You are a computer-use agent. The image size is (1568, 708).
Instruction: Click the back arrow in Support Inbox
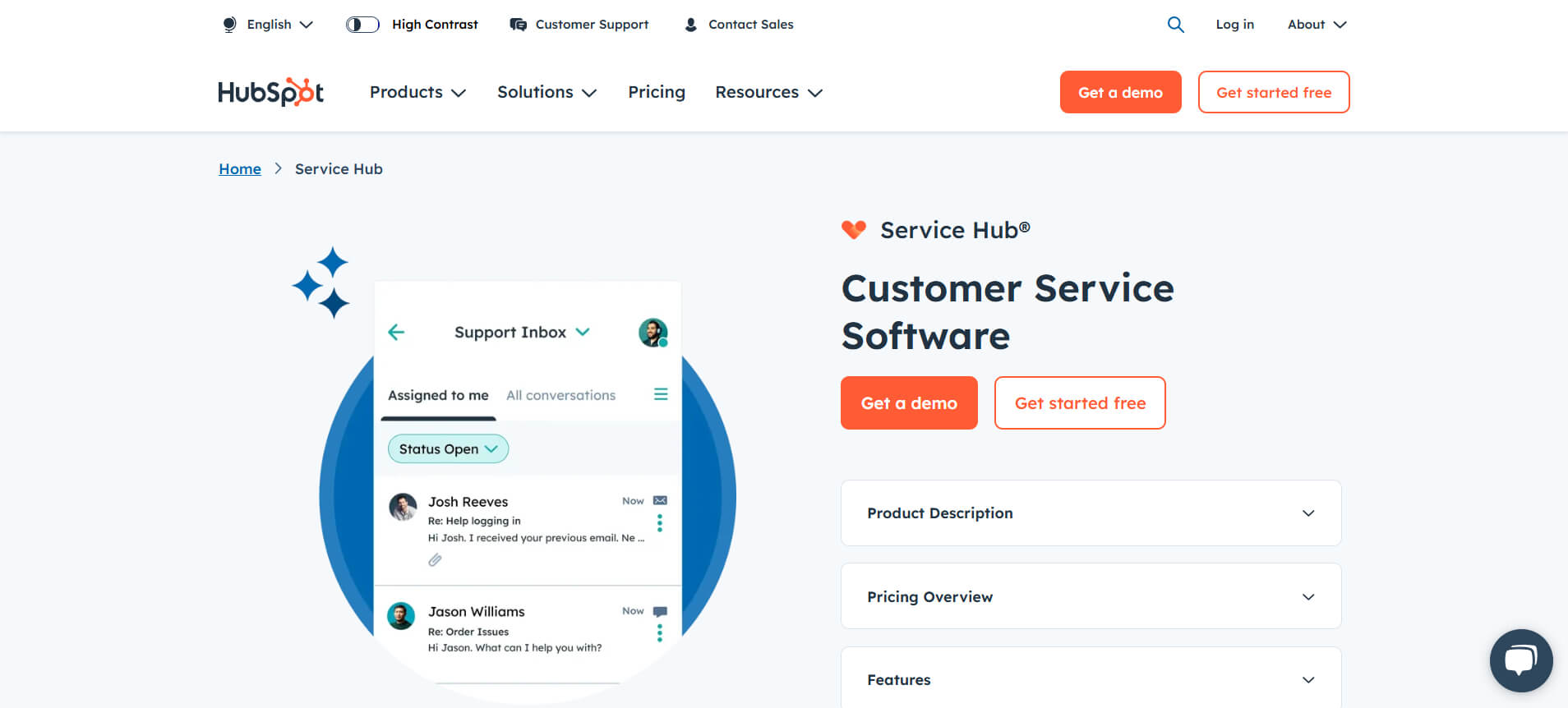pyautogui.click(x=396, y=332)
